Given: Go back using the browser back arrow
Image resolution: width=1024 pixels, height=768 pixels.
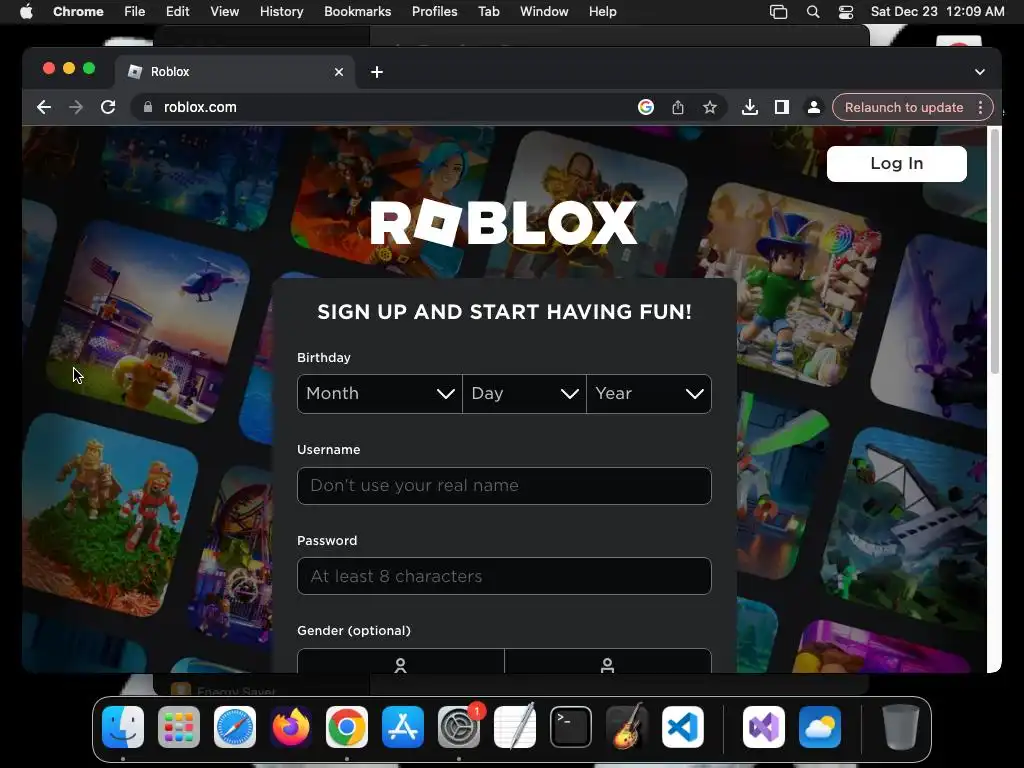Looking at the screenshot, I should [44, 107].
